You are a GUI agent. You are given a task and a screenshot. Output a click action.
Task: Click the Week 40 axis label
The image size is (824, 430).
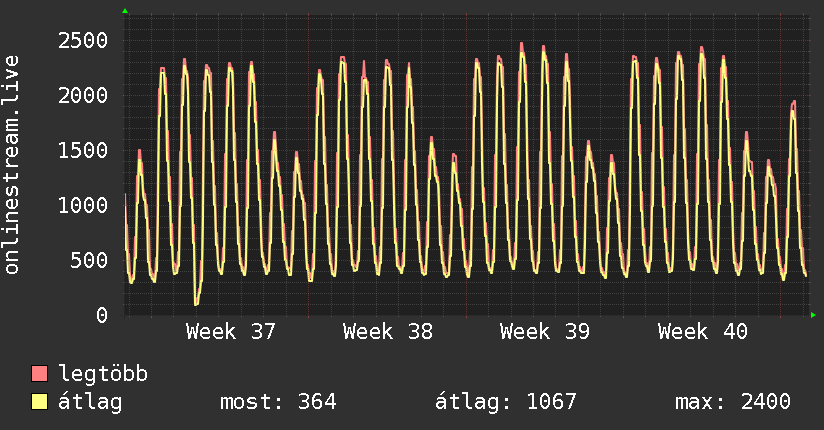(703, 332)
